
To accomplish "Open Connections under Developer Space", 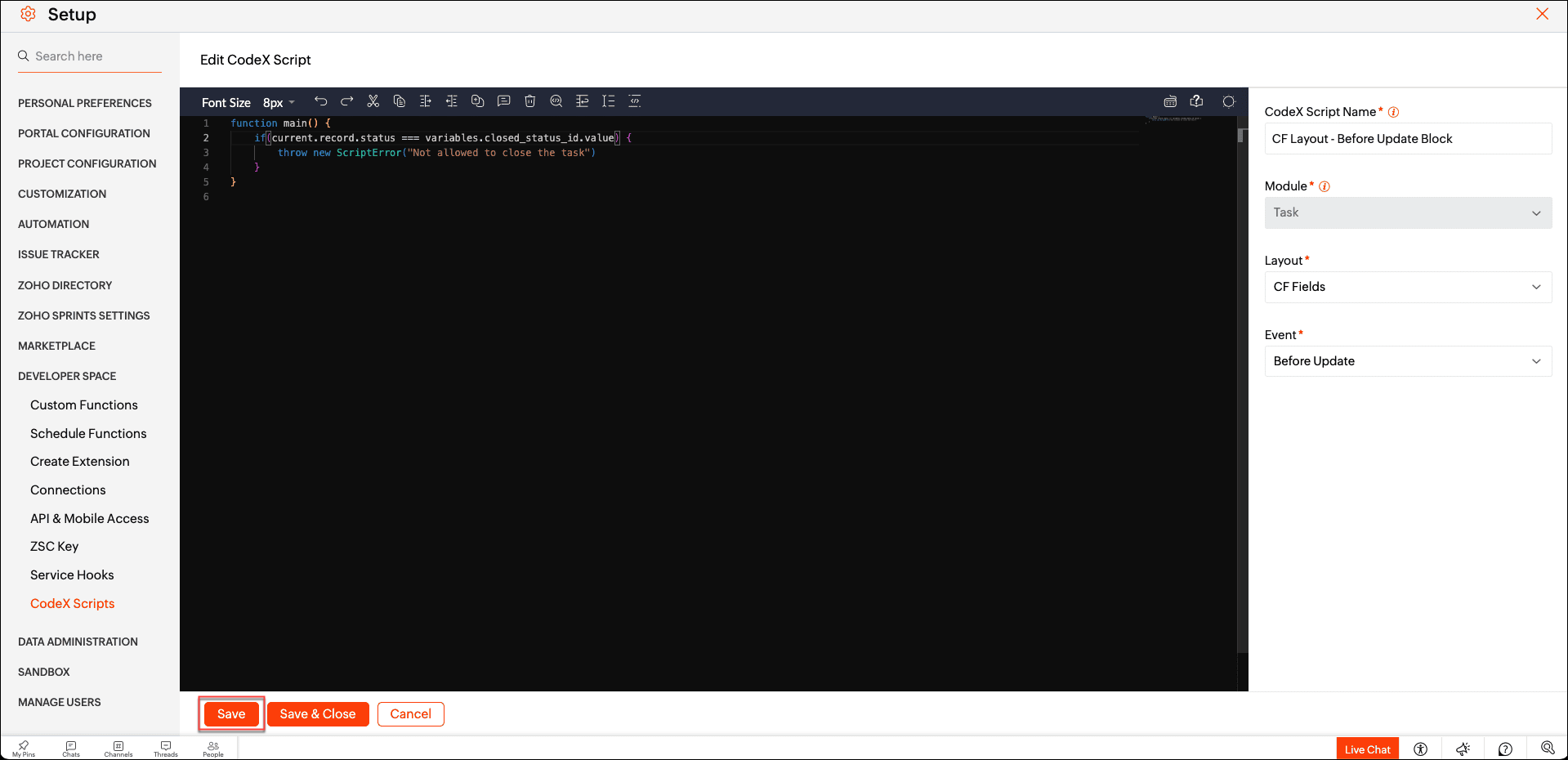I will tap(68, 490).
